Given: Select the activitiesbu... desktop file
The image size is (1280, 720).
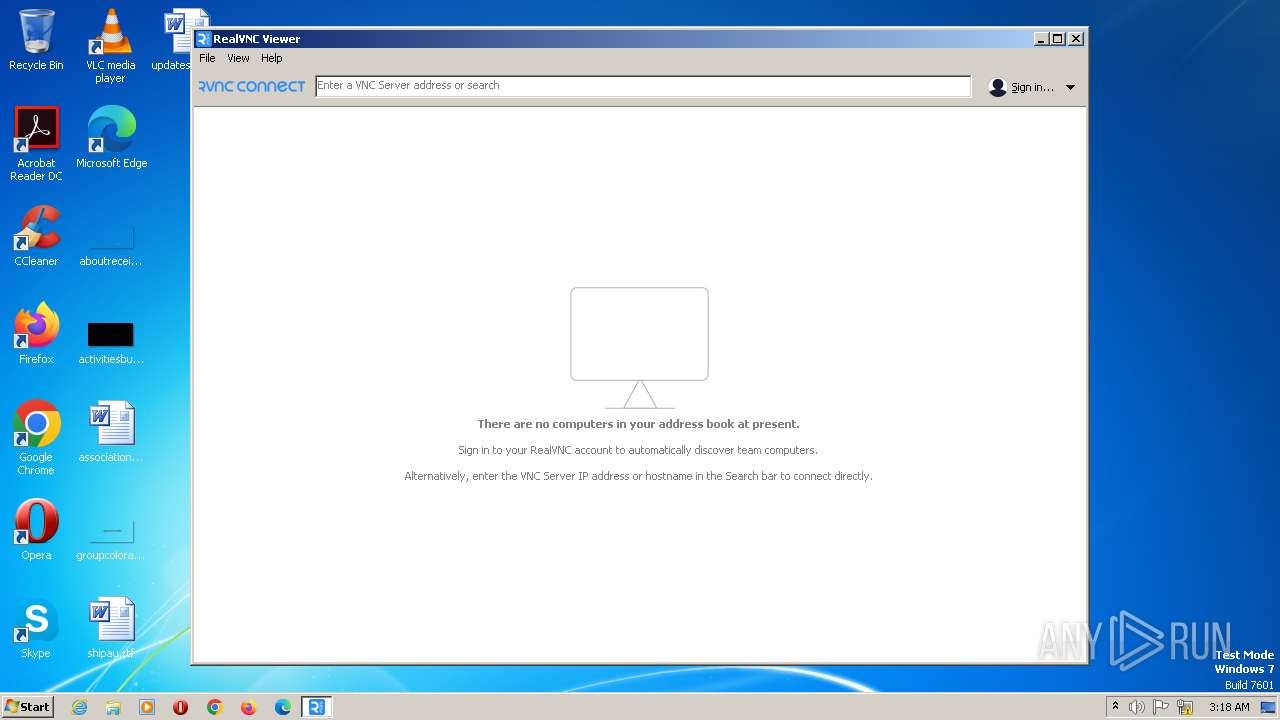Looking at the screenshot, I should coord(110,342).
